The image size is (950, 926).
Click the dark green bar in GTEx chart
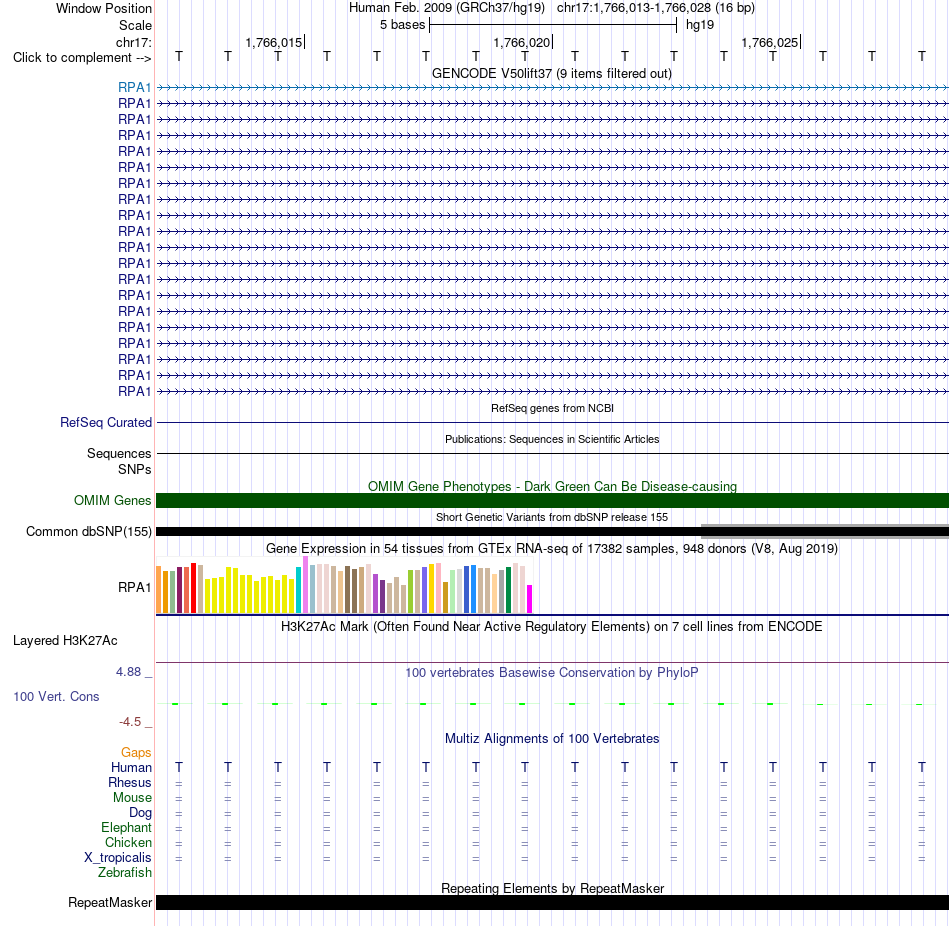(x=508, y=590)
